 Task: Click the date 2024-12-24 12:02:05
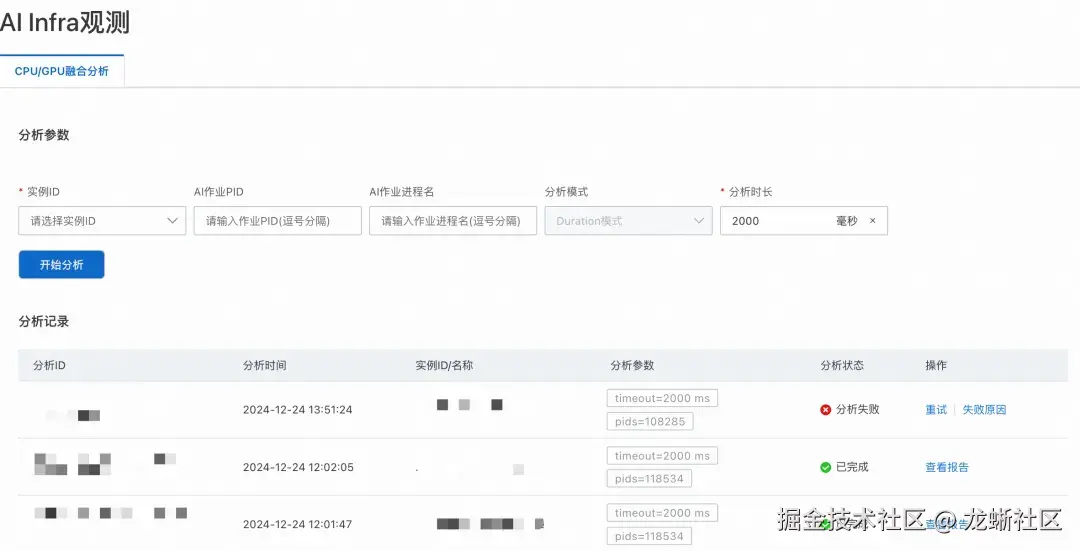coord(298,467)
